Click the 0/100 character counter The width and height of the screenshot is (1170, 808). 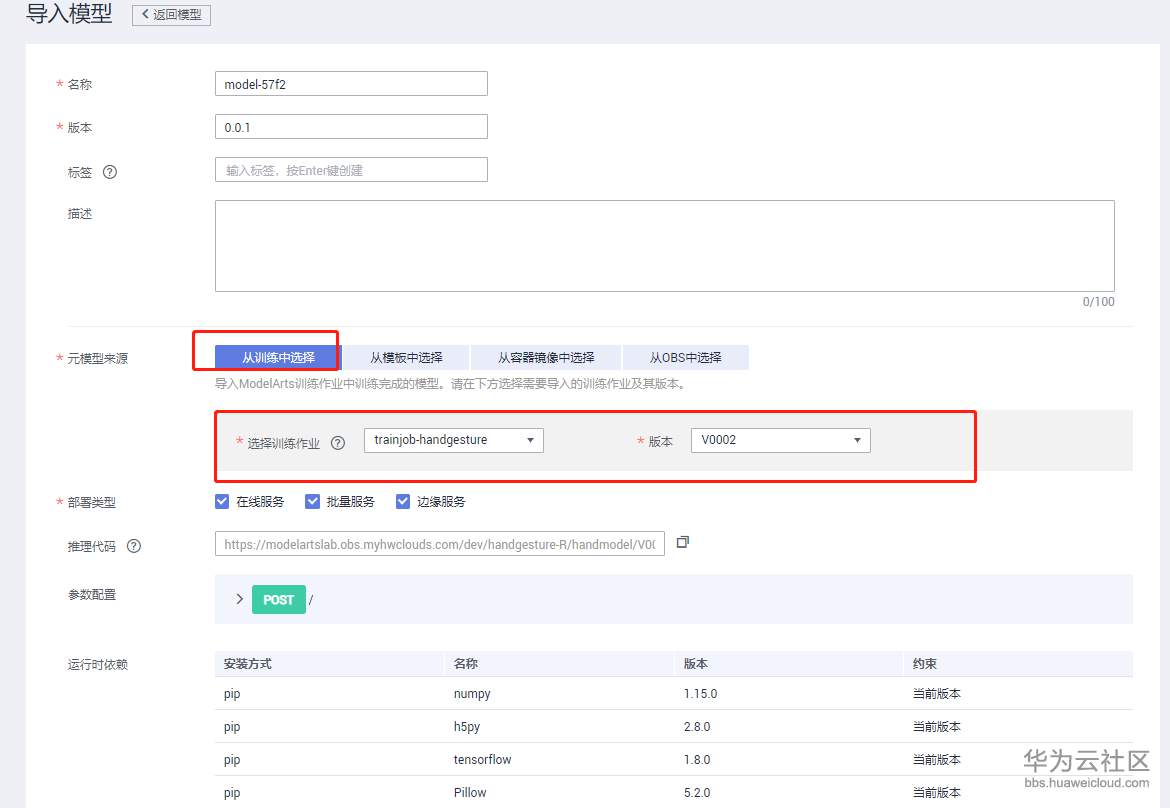pyautogui.click(x=1098, y=301)
